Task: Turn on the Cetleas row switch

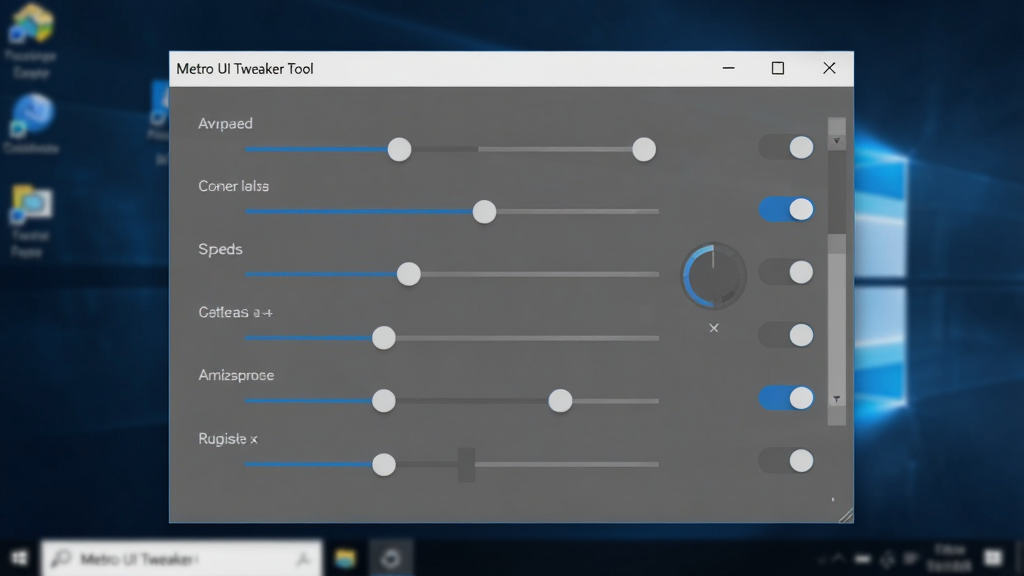Action: click(x=786, y=335)
